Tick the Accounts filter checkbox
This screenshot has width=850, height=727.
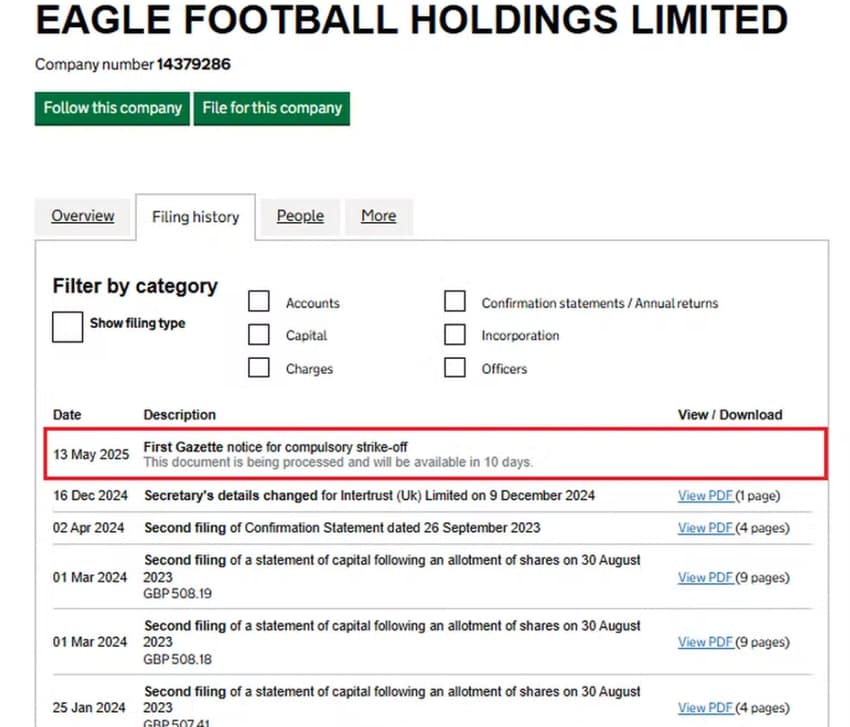click(x=259, y=302)
